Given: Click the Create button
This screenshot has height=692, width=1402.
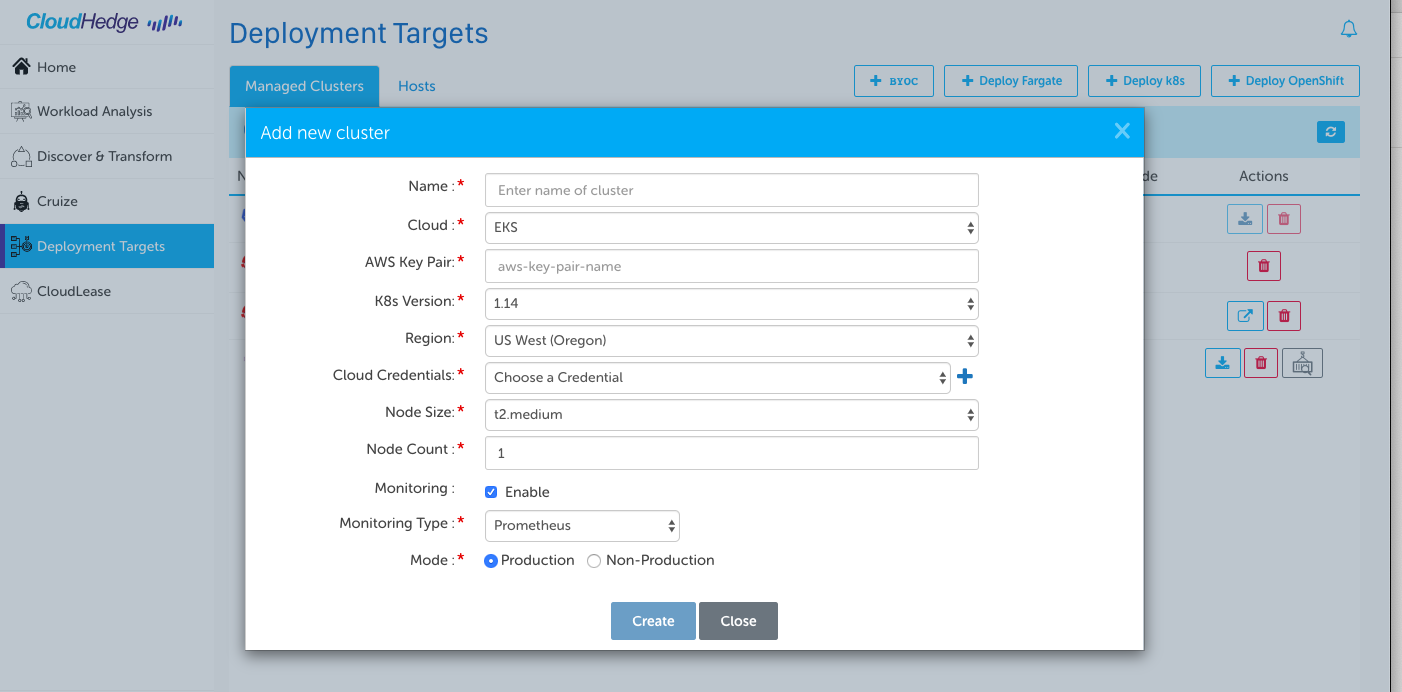Looking at the screenshot, I should tap(653, 621).
